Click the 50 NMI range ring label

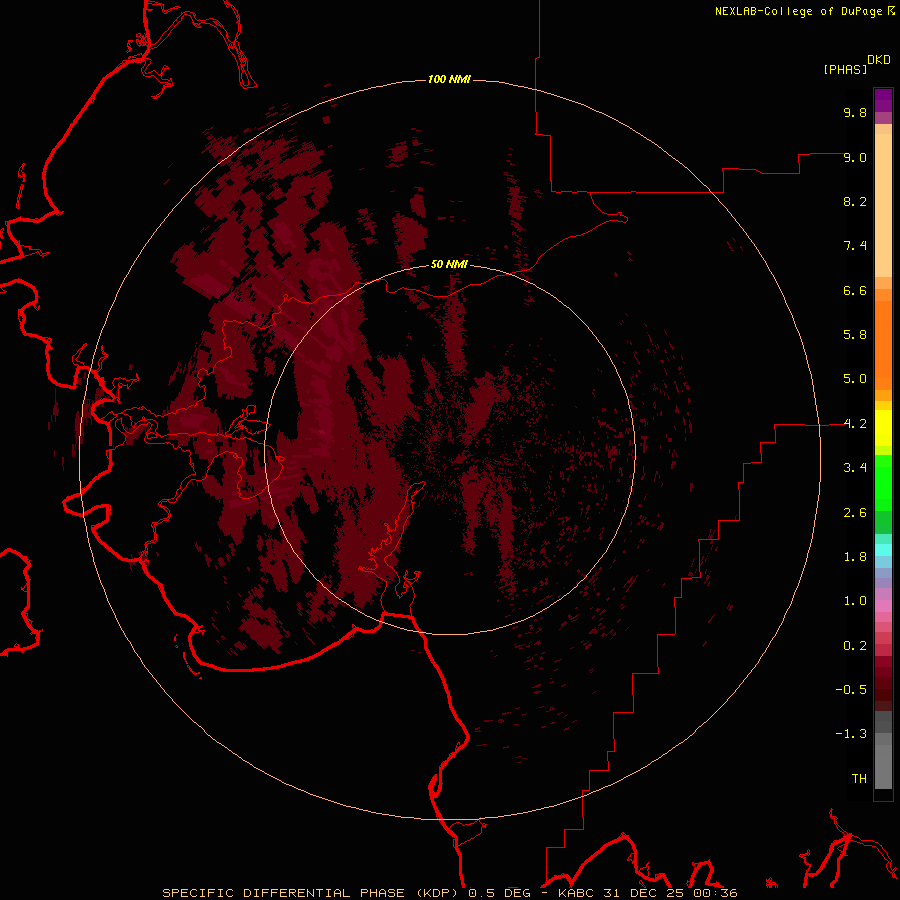coord(449,264)
